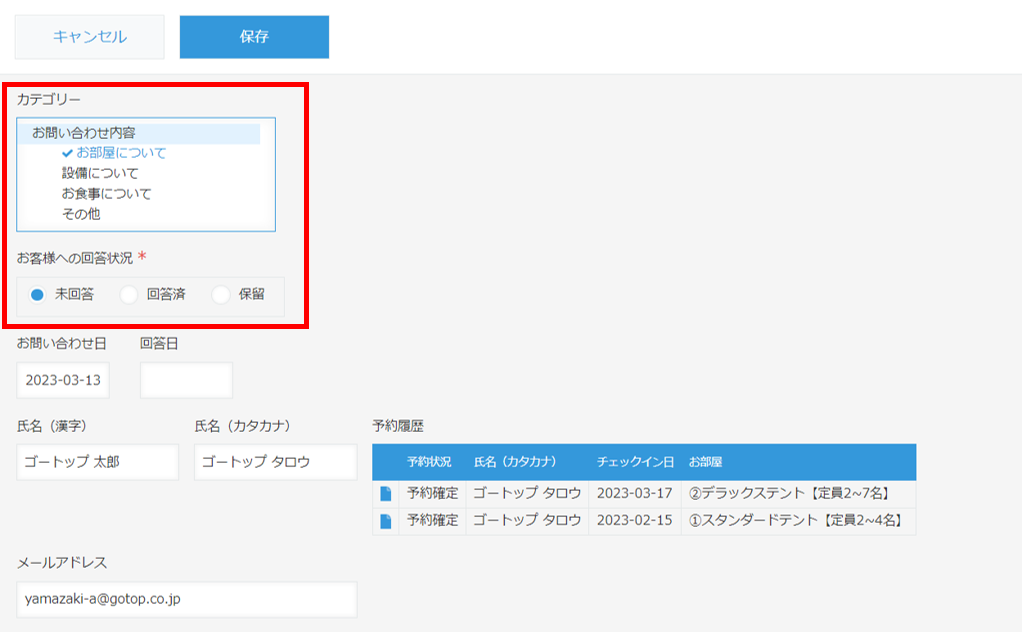This screenshot has width=1022, height=632.
Task: Click the お問い合わせ日 date field
Action: [x=63, y=380]
